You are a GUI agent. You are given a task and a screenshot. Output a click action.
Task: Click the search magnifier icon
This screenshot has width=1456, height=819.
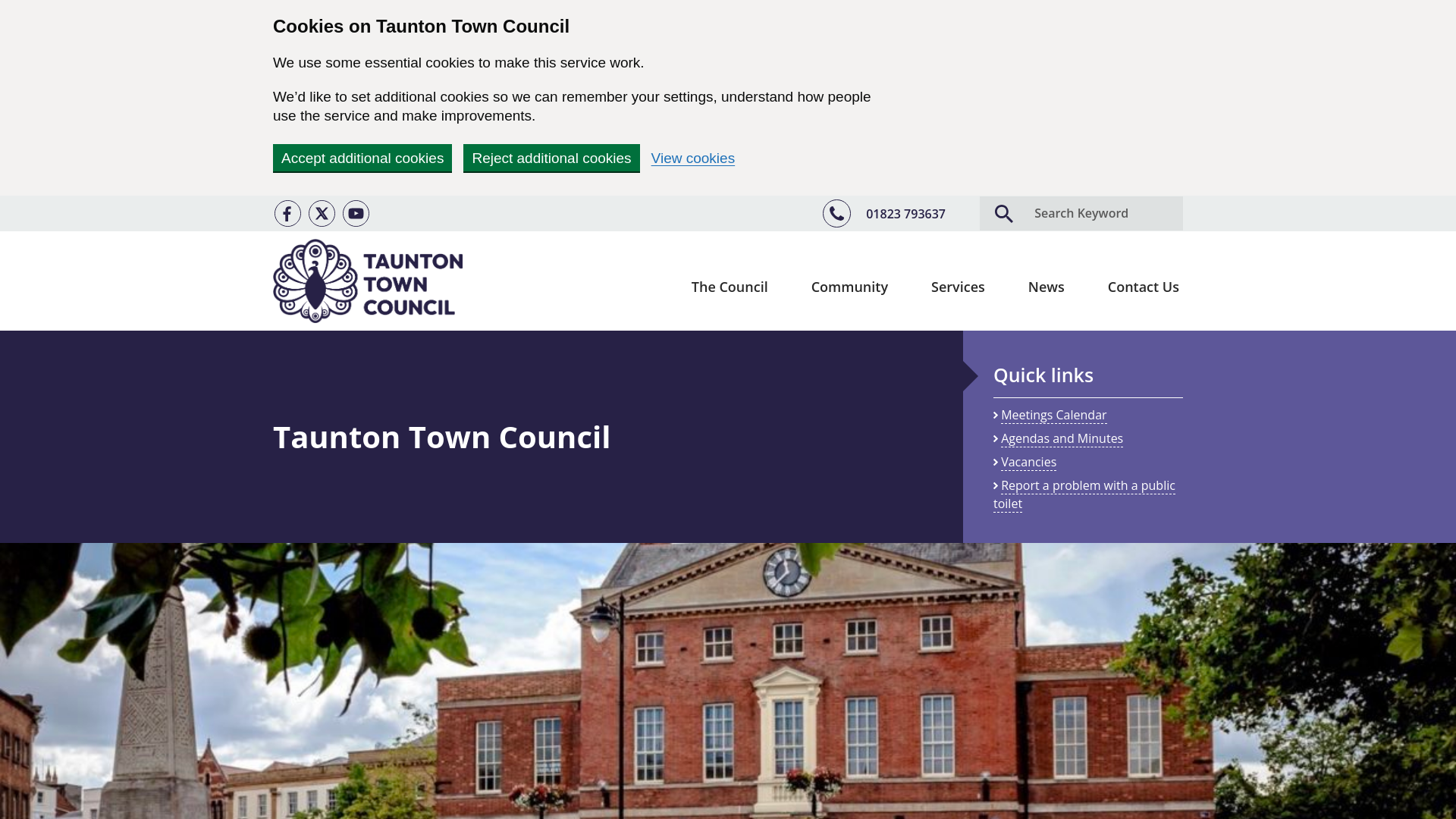(1003, 214)
